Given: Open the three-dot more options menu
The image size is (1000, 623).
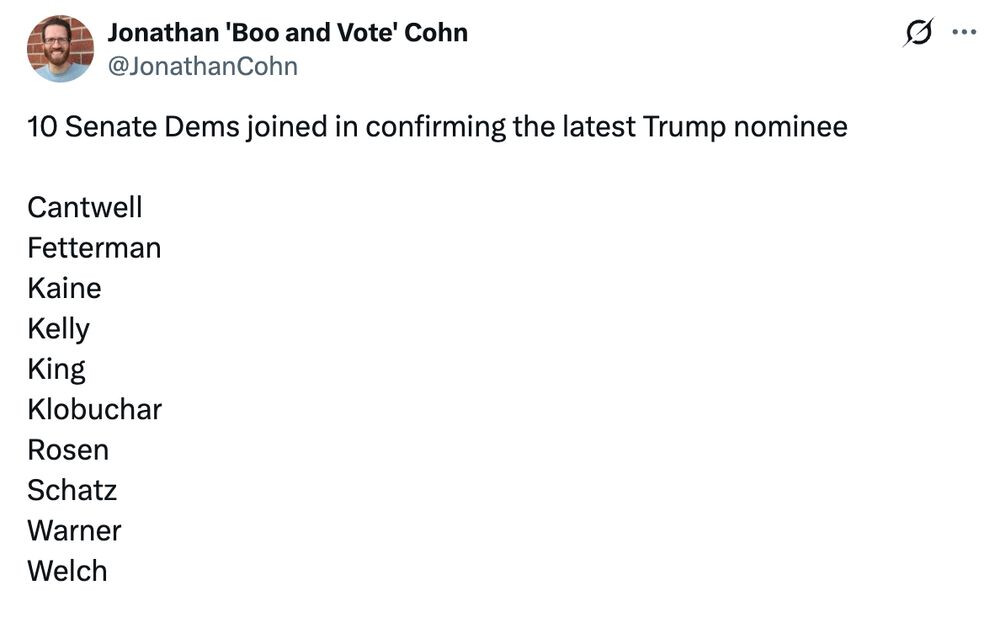Looking at the screenshot, I should coord(964,33).
